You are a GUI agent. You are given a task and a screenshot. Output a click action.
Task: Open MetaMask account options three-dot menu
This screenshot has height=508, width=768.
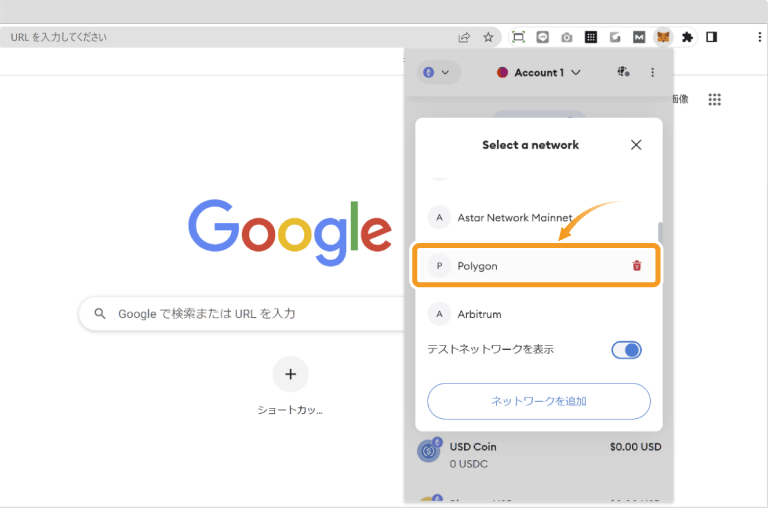652,73
